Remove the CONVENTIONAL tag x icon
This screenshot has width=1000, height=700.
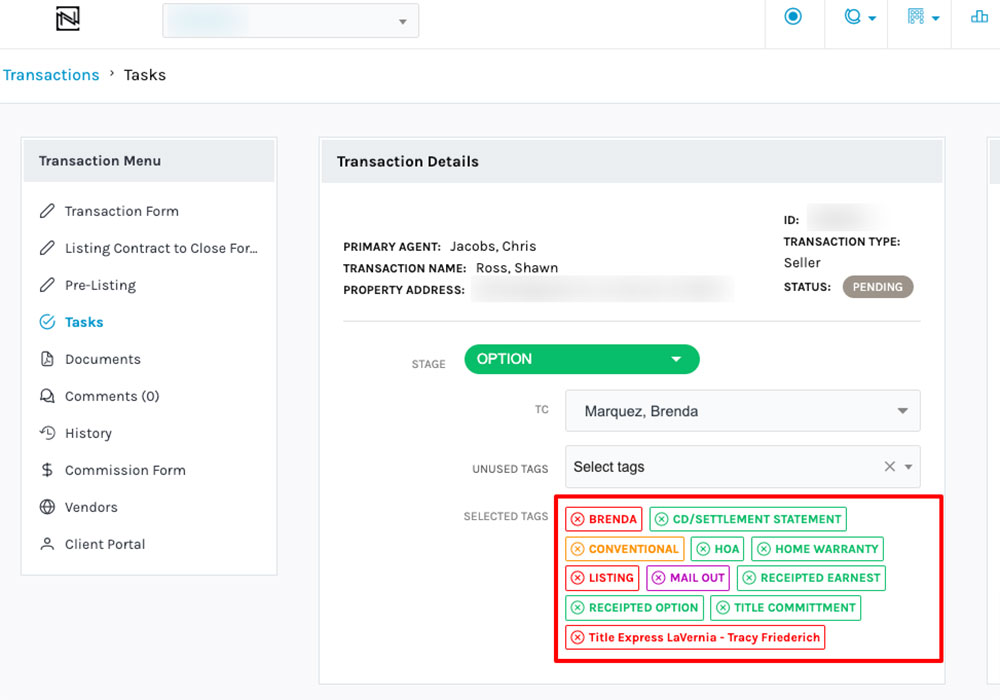click(577, 549)
